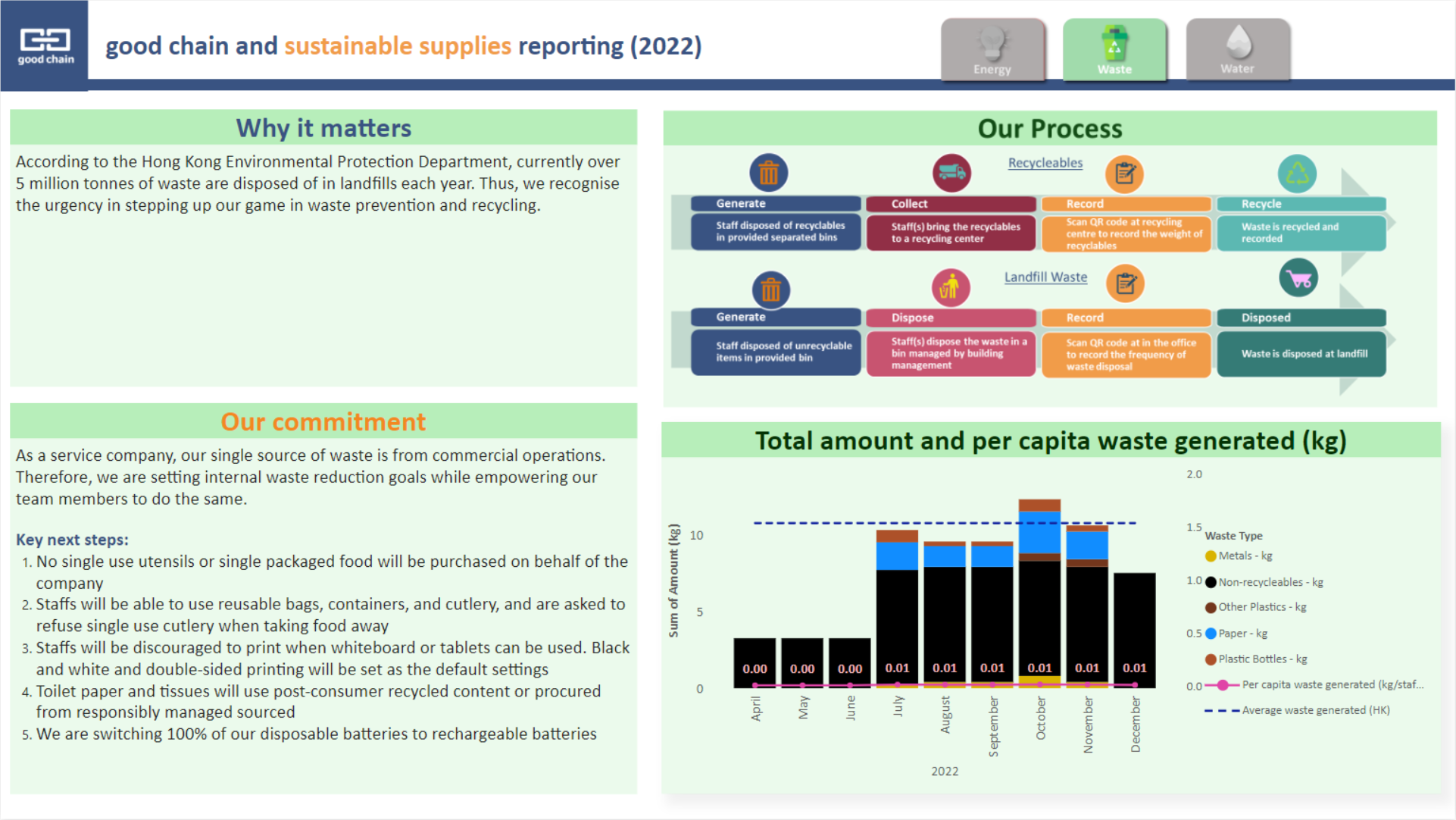Click the clipboard icon above recyclables Record
Viewport: 1456px width, 820px height.
coord(1125,174)
